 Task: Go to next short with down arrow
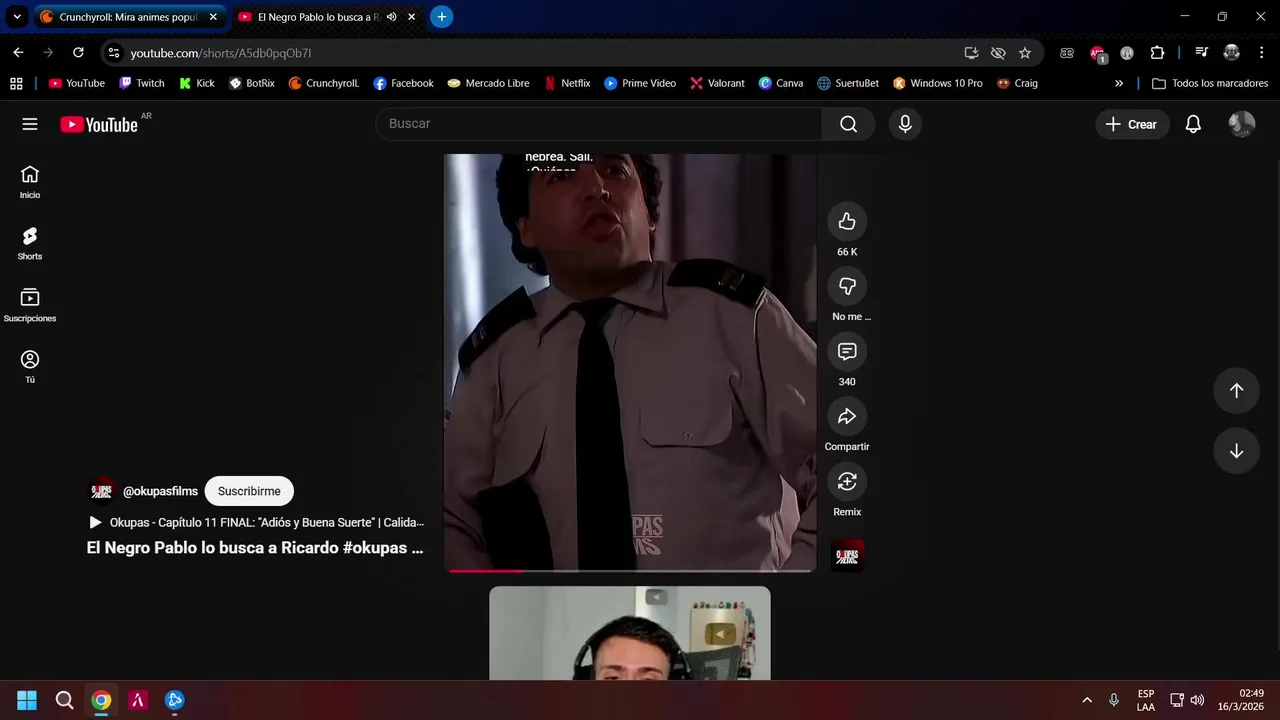coord(1236,451)
